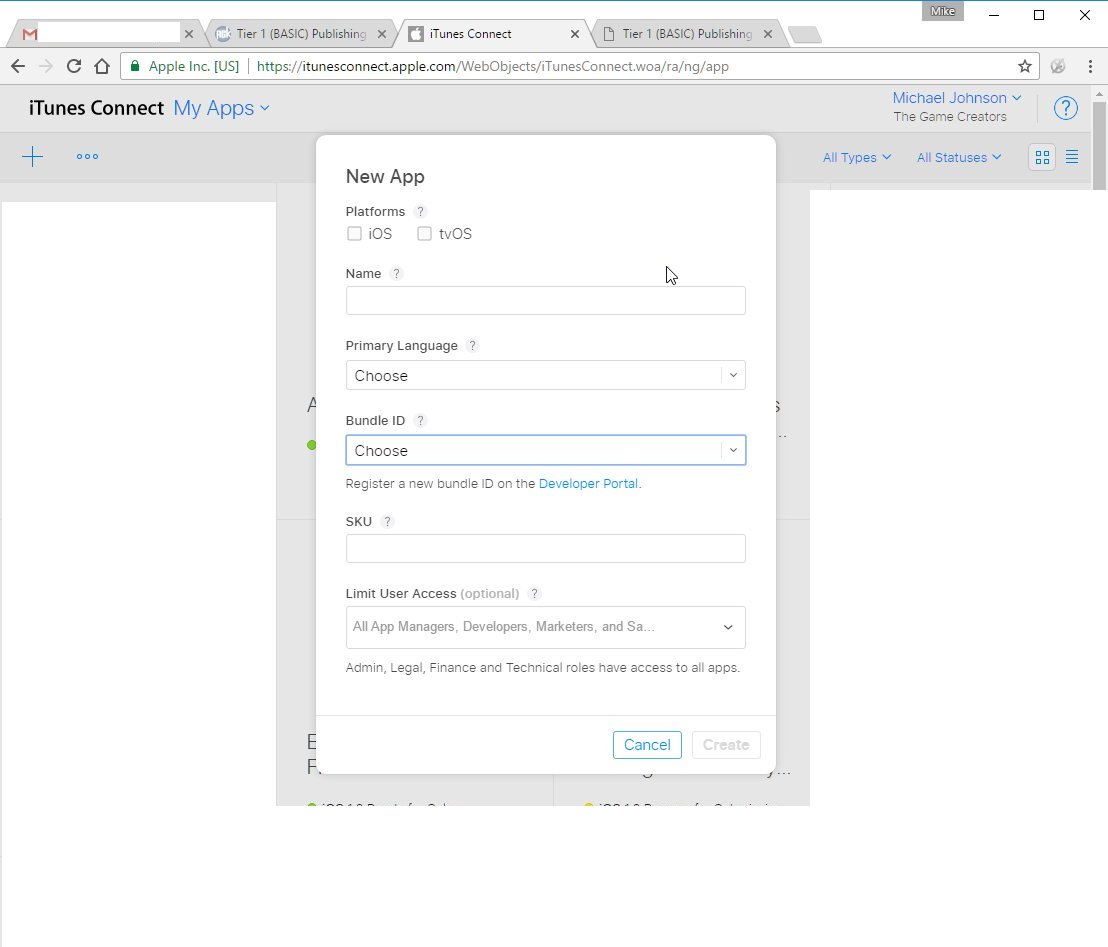Open browser home page
Image resolution: width=1108 pixels, height=947 pixels.
click(102, 66)
